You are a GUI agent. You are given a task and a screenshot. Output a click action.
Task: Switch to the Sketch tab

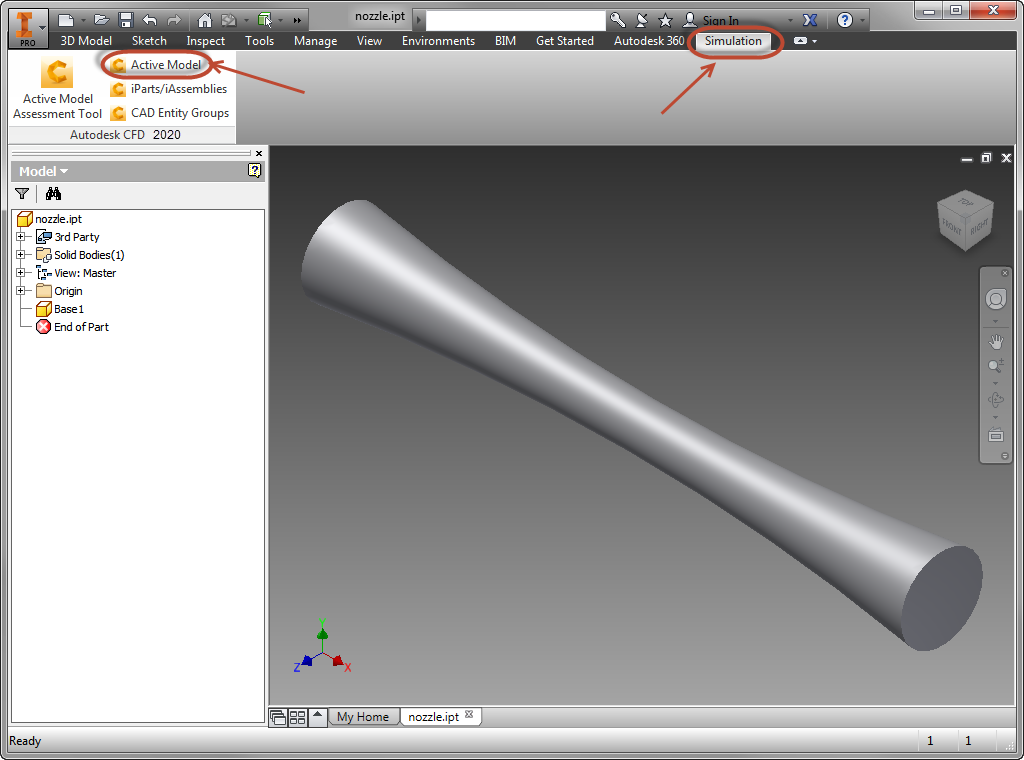[x=149, y=40]
